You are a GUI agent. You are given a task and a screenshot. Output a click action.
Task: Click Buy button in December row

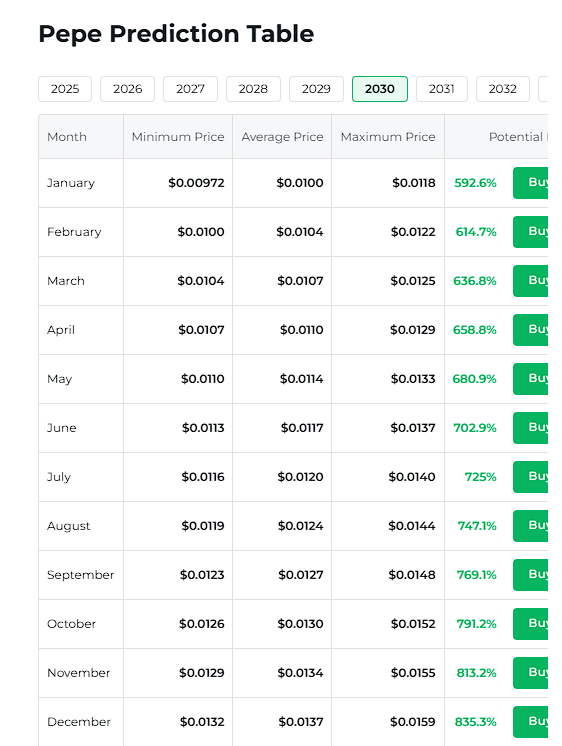[x=531, y=722]
